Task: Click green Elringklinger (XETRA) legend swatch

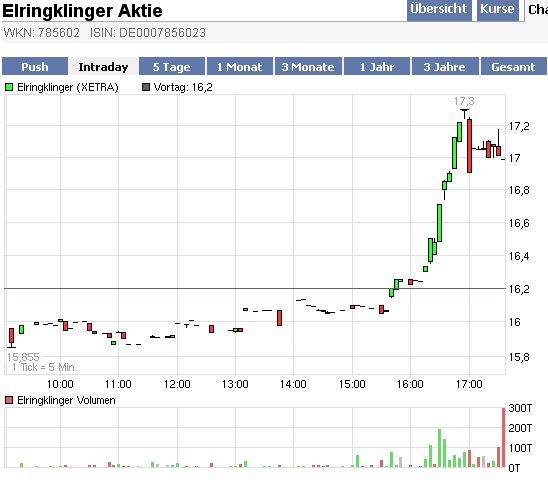Action: pos(9,87)
